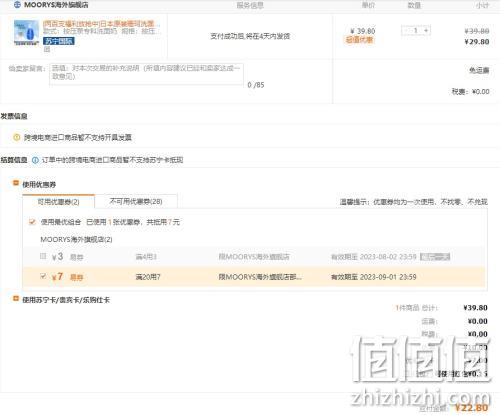Click the ¥39.80 unit price
Screen dimensions: 500x415
[363, 31]
